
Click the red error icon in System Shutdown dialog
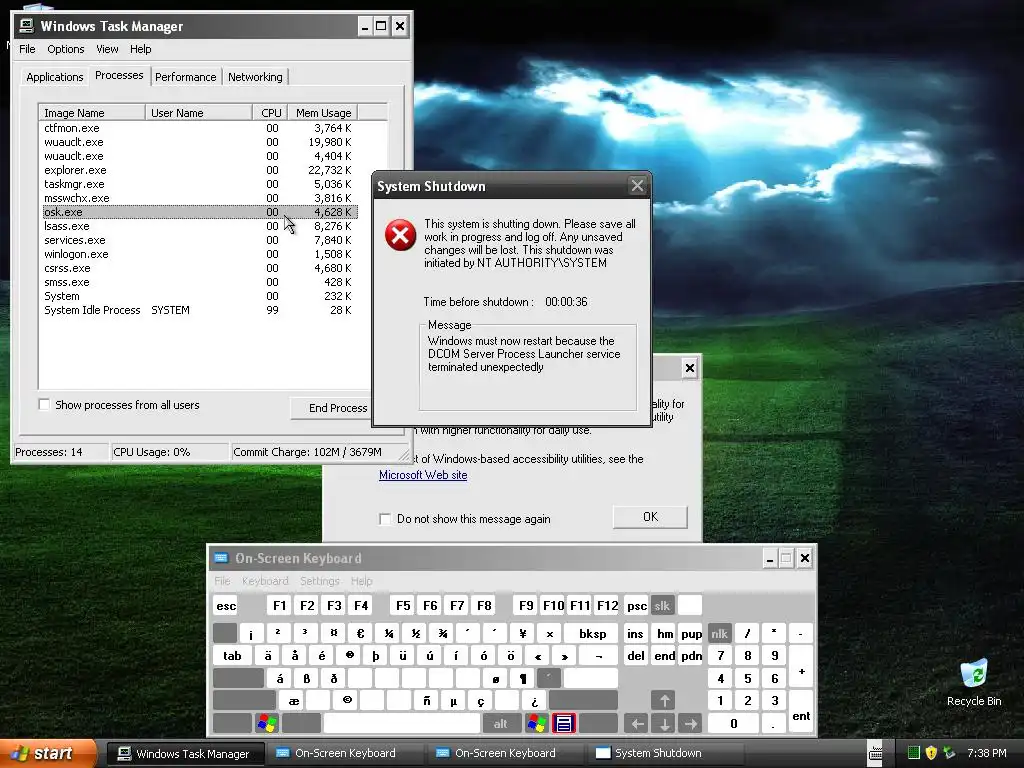[x=400, y=235]
